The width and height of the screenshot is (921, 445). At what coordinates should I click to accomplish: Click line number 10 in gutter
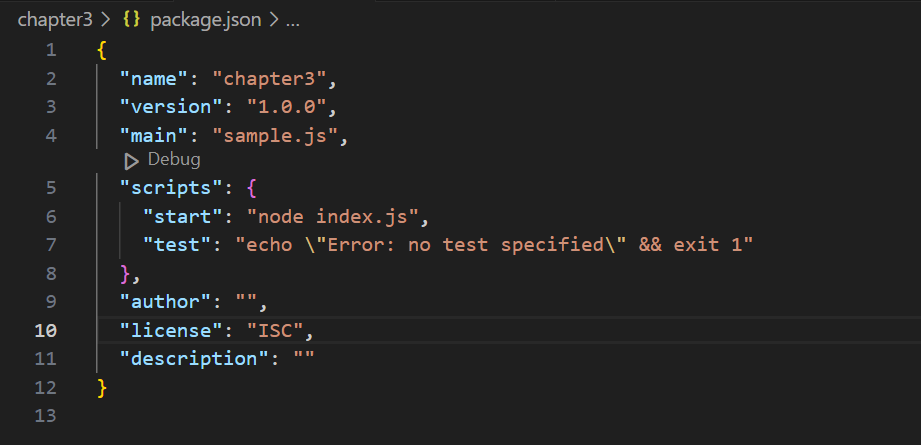click(45, 331)
